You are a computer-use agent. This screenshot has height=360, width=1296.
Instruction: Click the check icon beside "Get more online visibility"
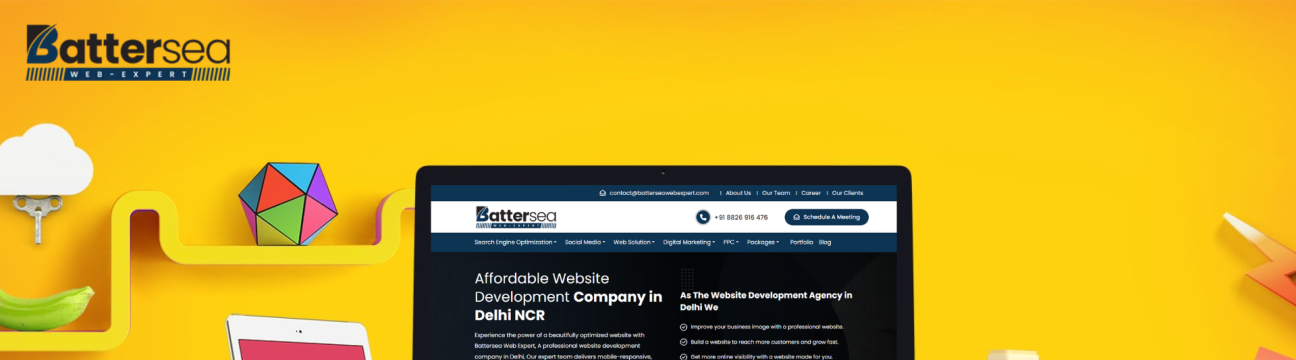(683, 356)
